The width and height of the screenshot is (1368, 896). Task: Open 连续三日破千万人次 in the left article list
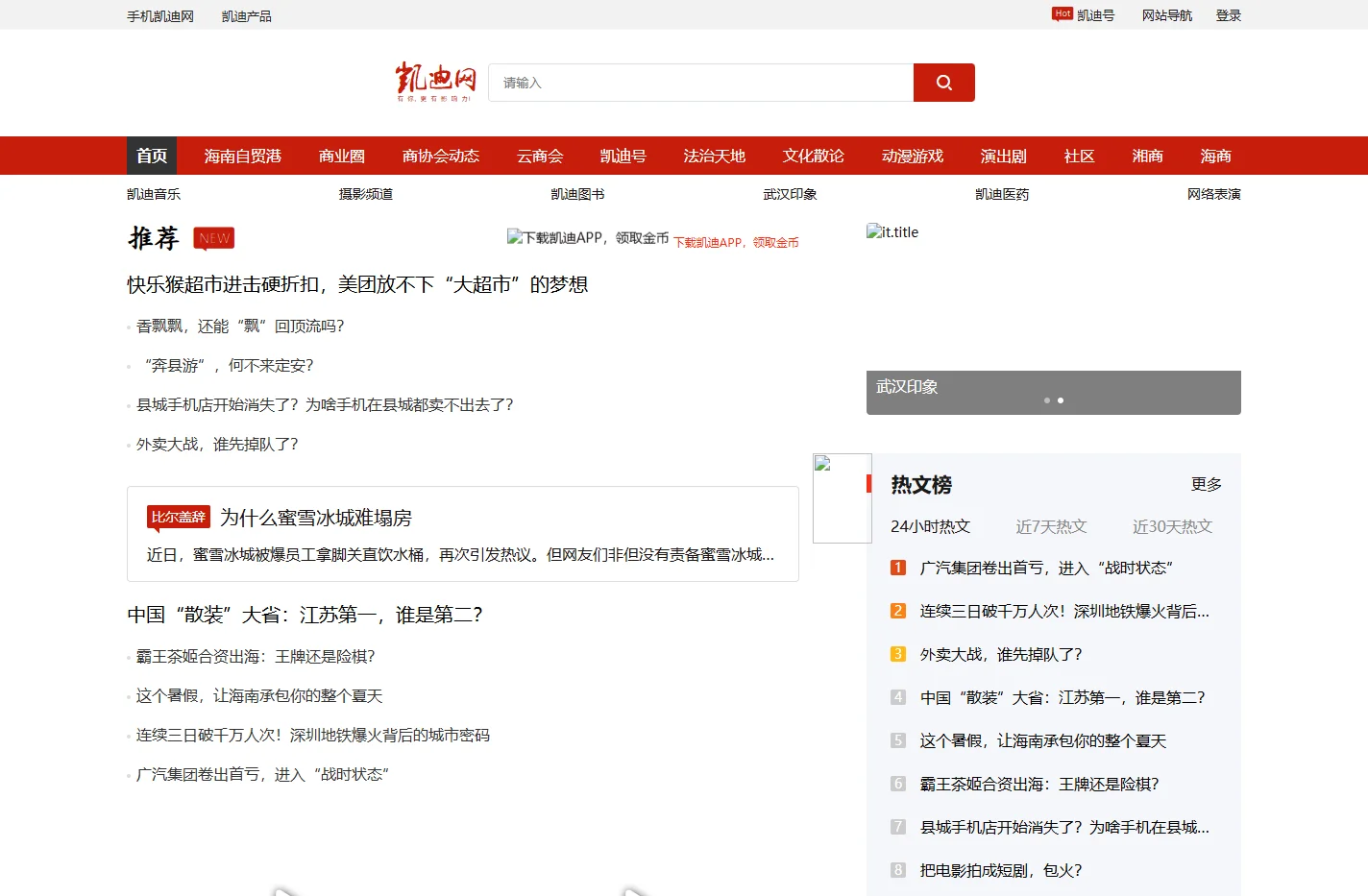[x=313, y=736]
